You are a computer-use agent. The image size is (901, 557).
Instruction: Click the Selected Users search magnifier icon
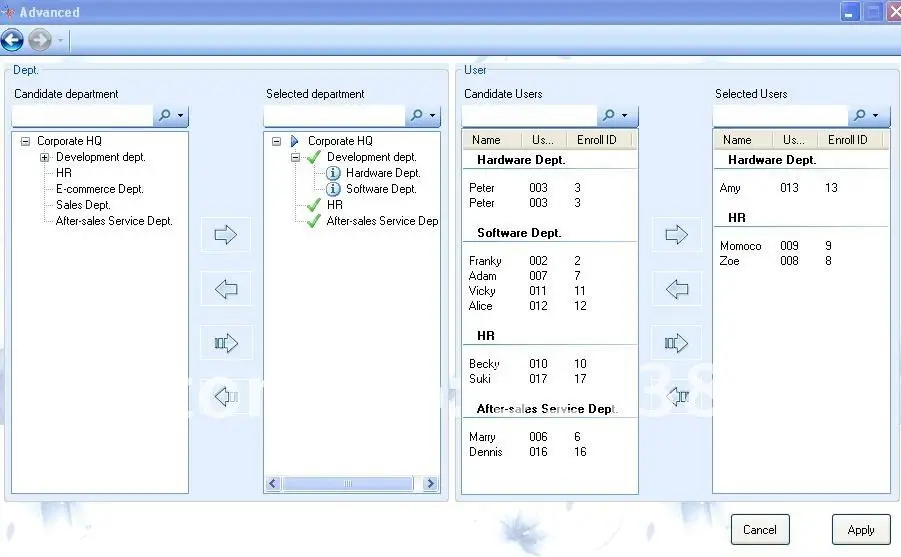point(860,115)
